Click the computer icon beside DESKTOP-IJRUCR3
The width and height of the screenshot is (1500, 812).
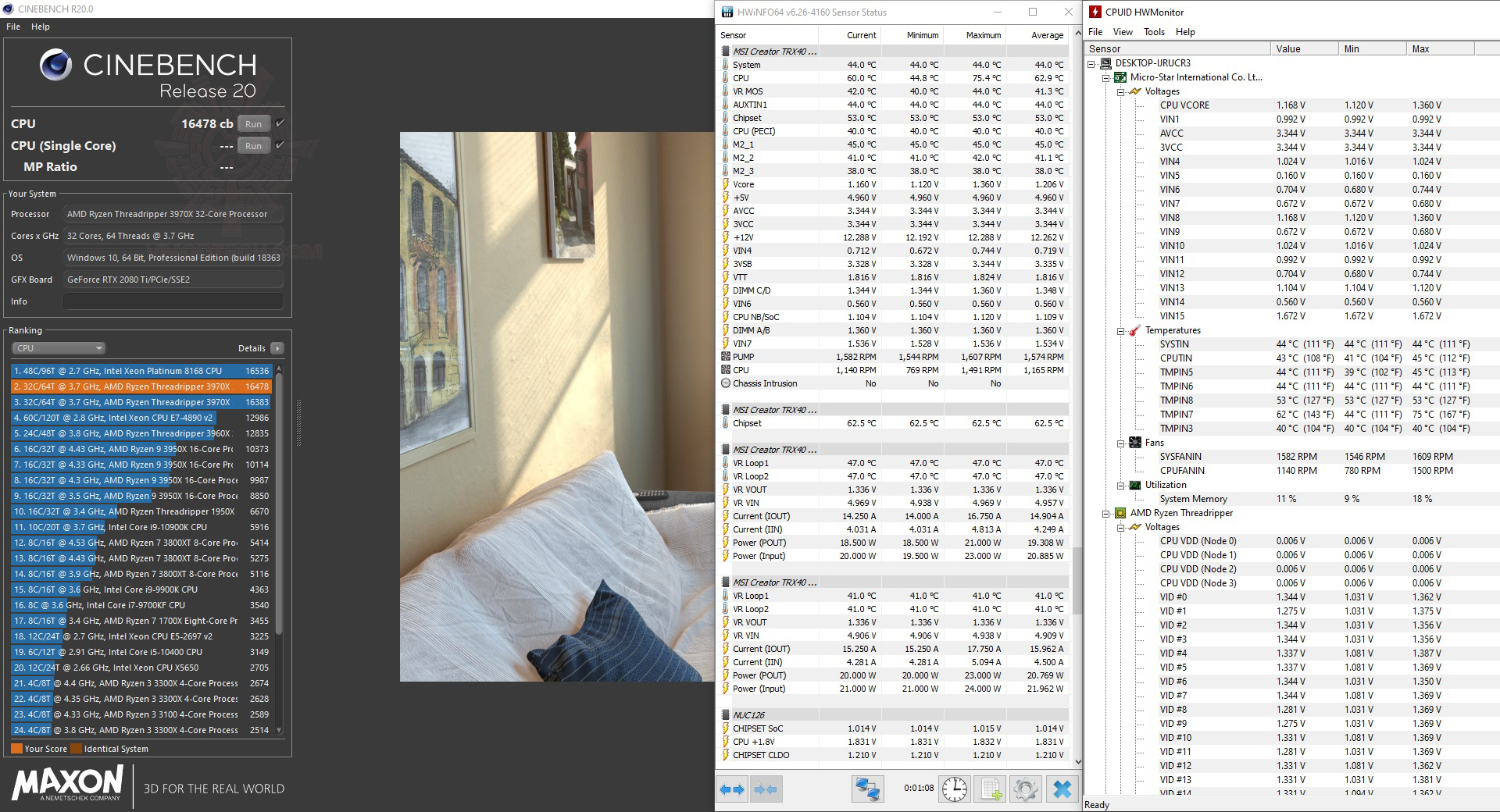(1105, 63)
